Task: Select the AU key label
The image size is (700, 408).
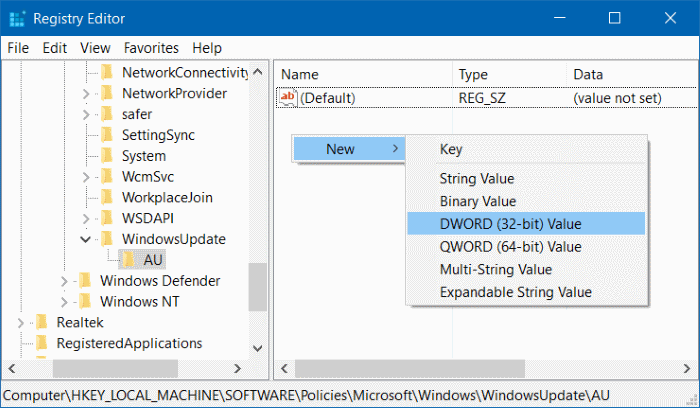Action: tap(153, 260)
